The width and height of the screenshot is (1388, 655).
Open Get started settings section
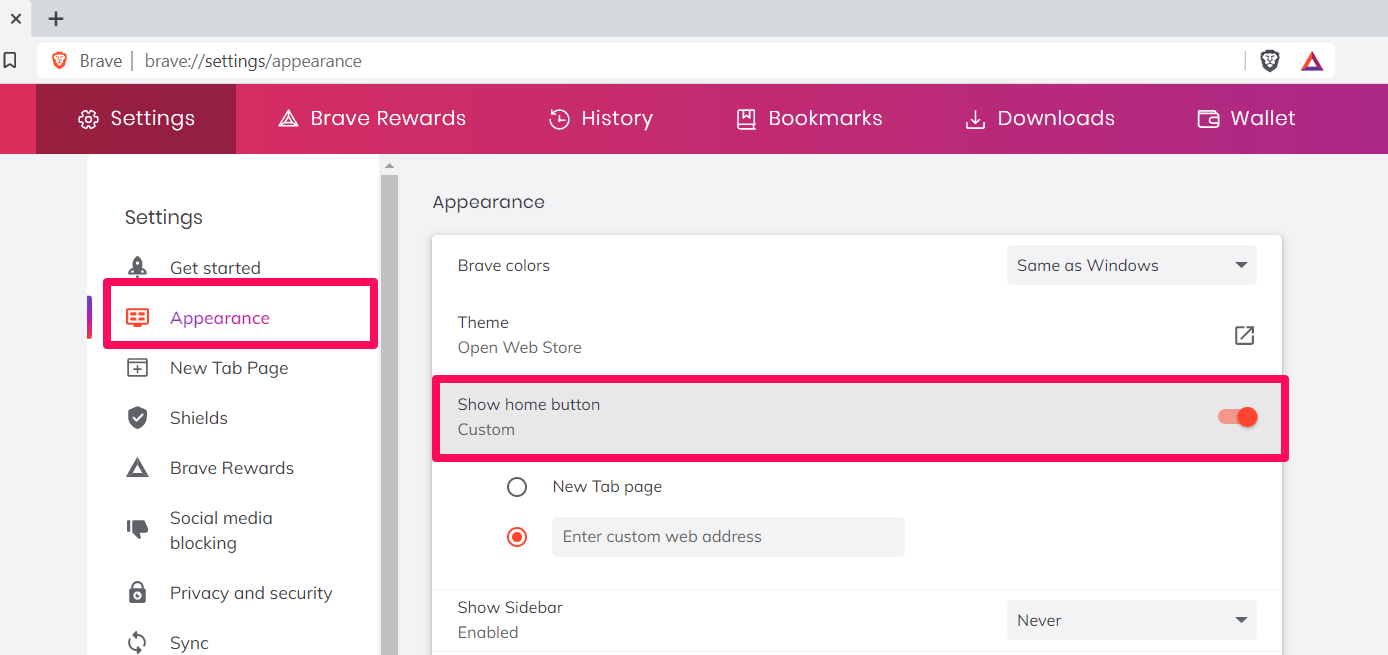click(215, 268)
